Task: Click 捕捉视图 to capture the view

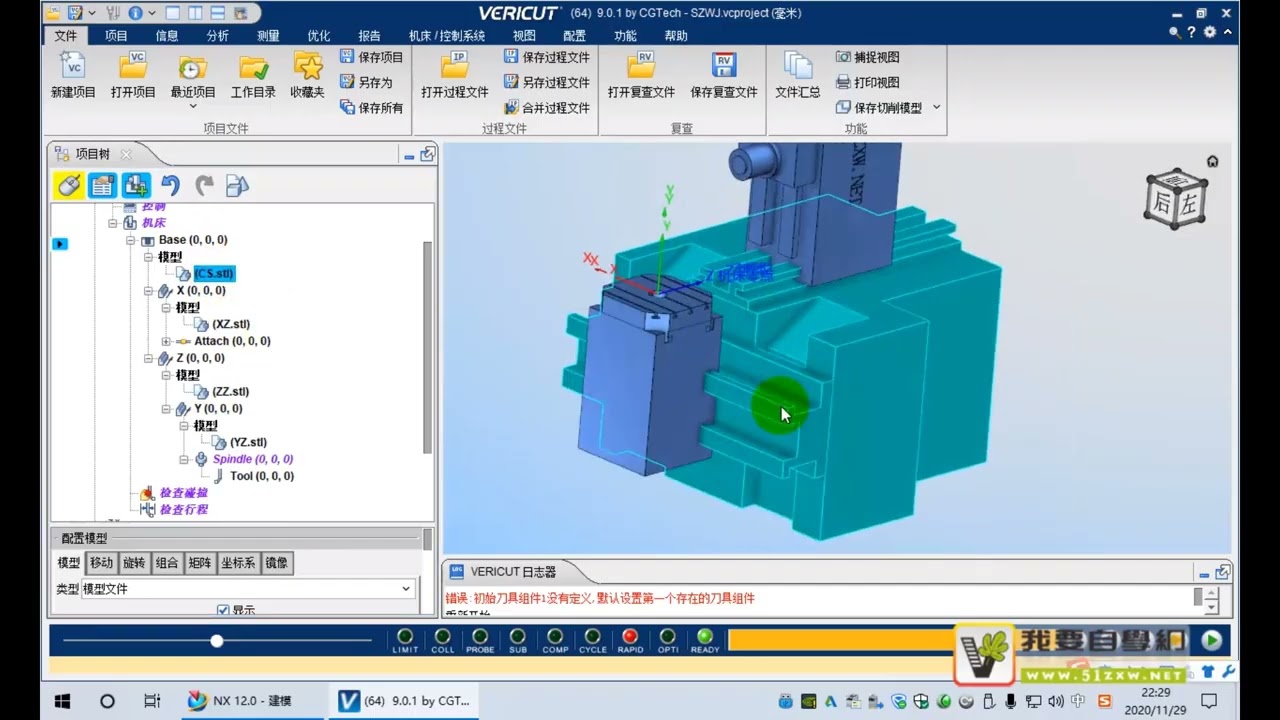Action: 867,57
